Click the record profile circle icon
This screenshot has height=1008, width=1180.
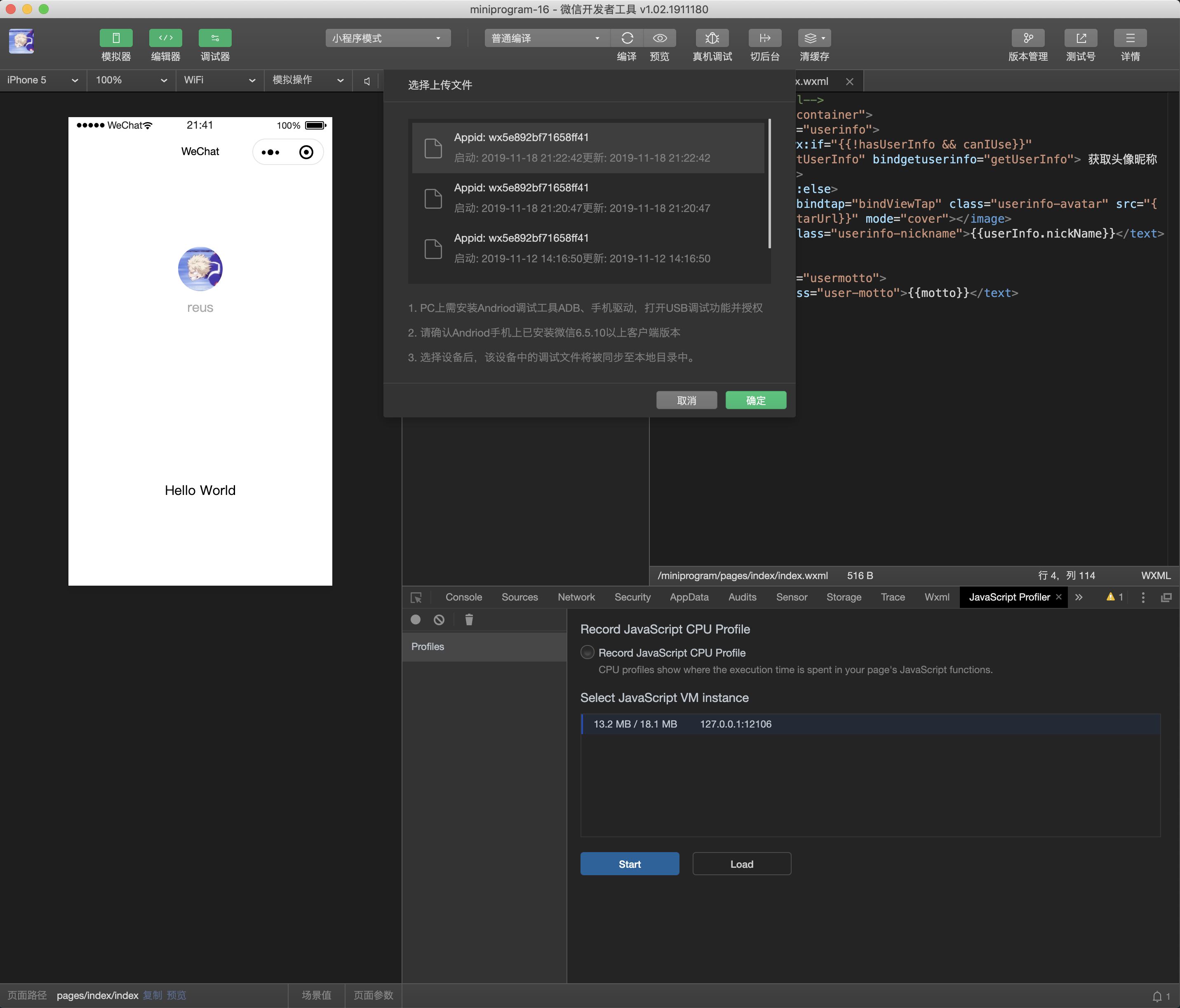click(x=416, y=619)
